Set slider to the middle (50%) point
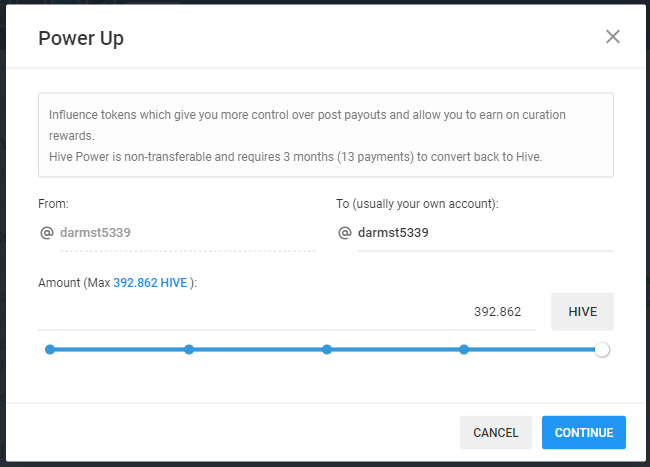Image resolution: width=650 pixels, height=467 pixels. 327,349
